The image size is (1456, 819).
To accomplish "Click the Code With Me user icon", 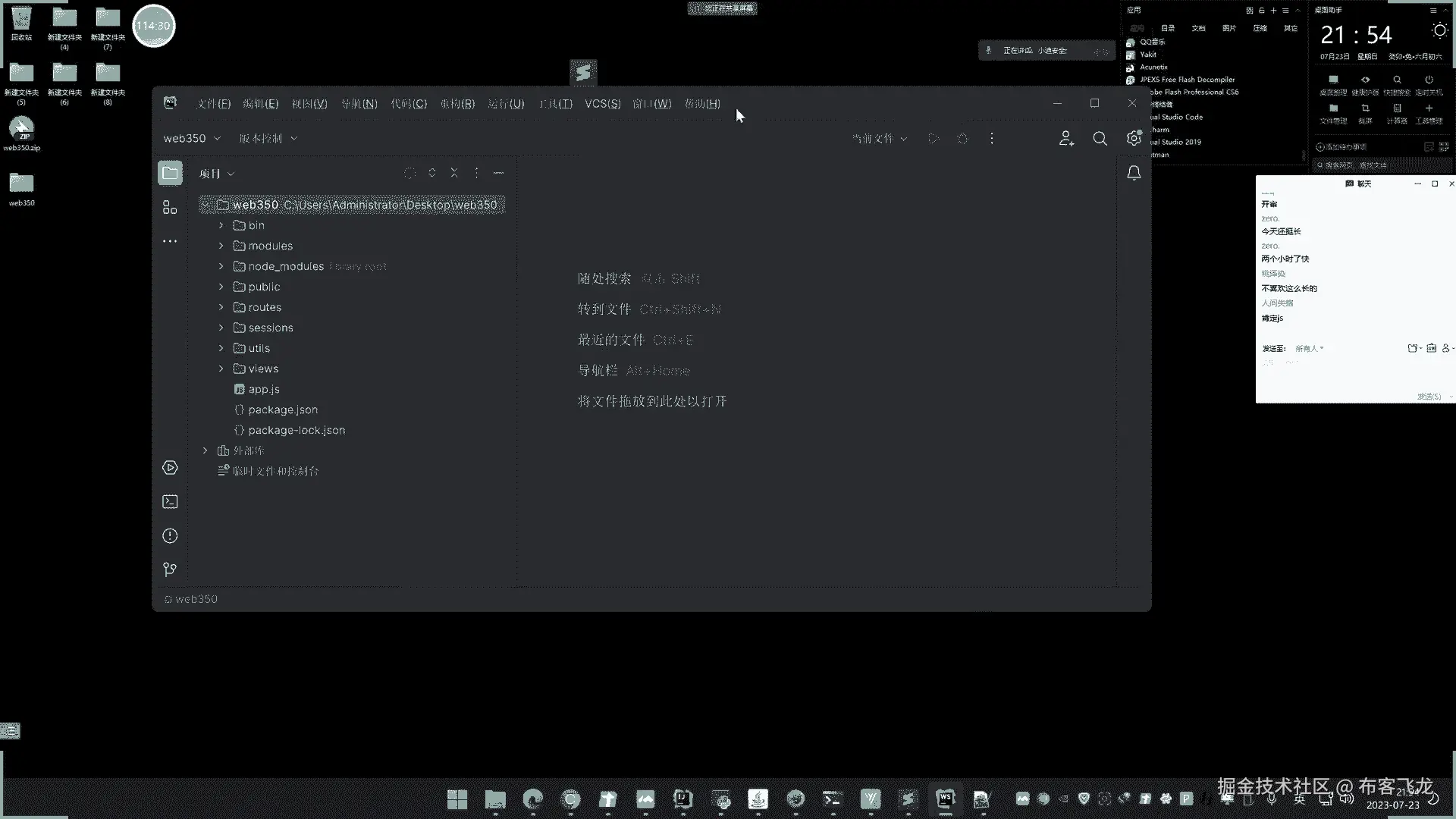I will pos(1066,139).
